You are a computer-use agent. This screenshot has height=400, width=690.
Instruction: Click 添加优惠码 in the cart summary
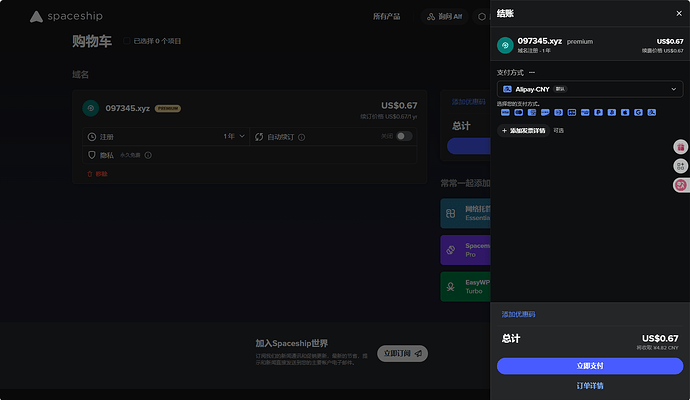tap(469, 102)
